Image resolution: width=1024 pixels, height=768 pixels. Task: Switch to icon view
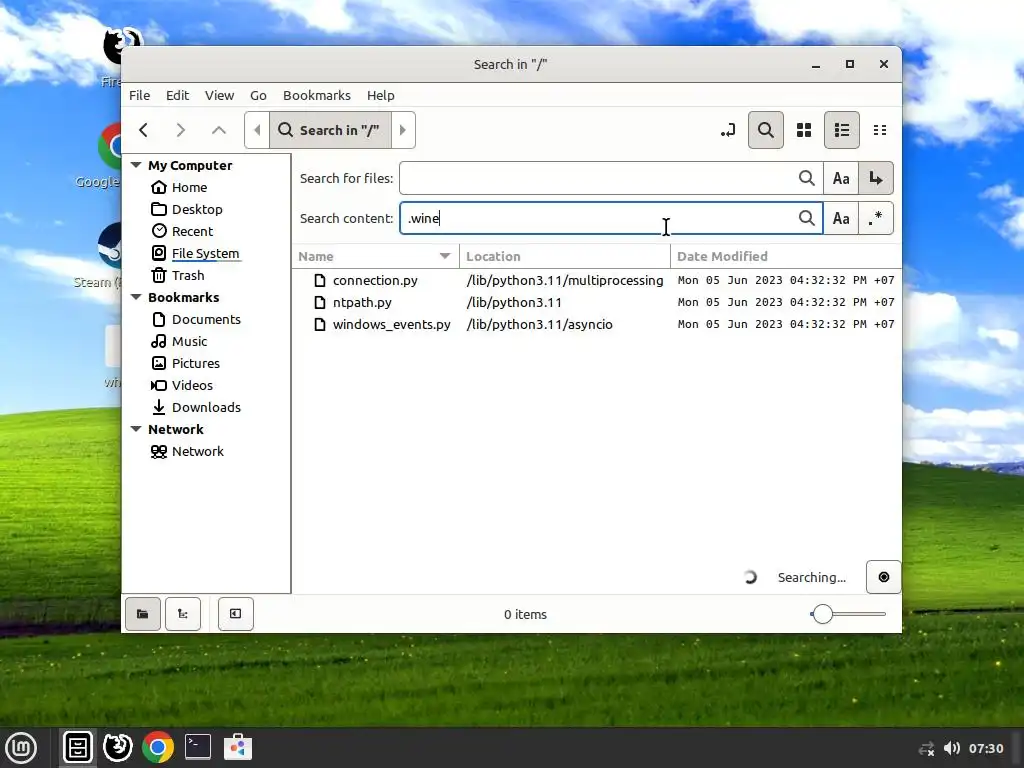tap(804, 130)
